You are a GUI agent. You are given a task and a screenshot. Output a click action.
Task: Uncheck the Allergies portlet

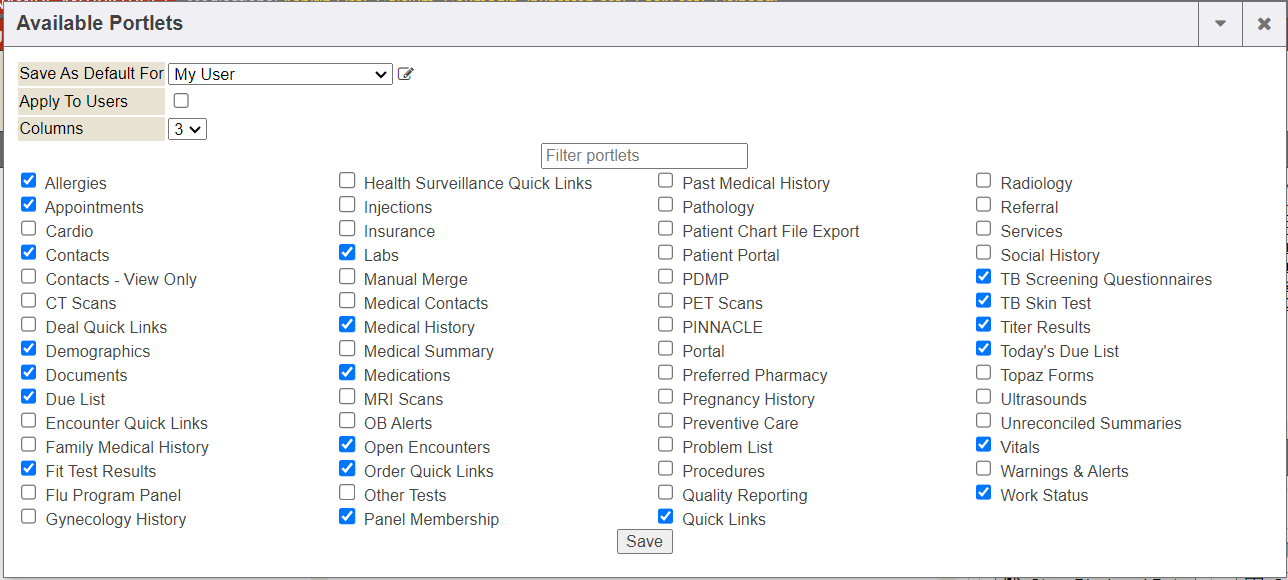click(x=28, y=181)
